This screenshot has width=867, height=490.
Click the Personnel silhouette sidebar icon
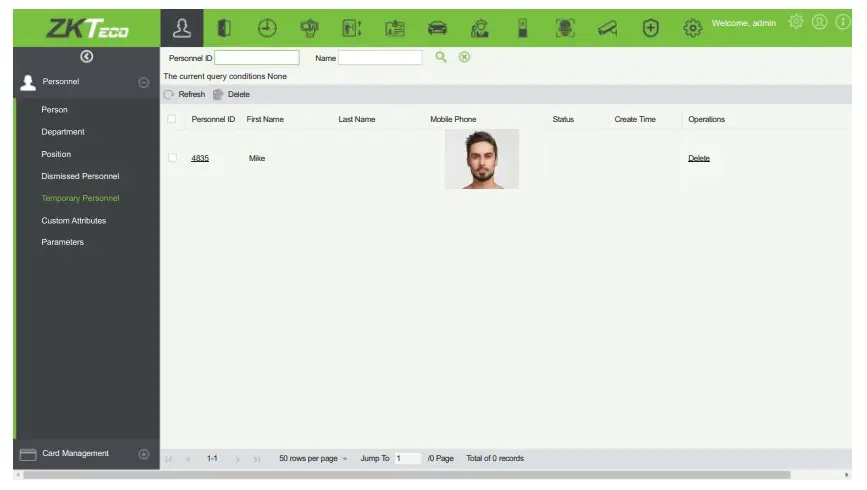pyautogui.click(x=28, y=82)
